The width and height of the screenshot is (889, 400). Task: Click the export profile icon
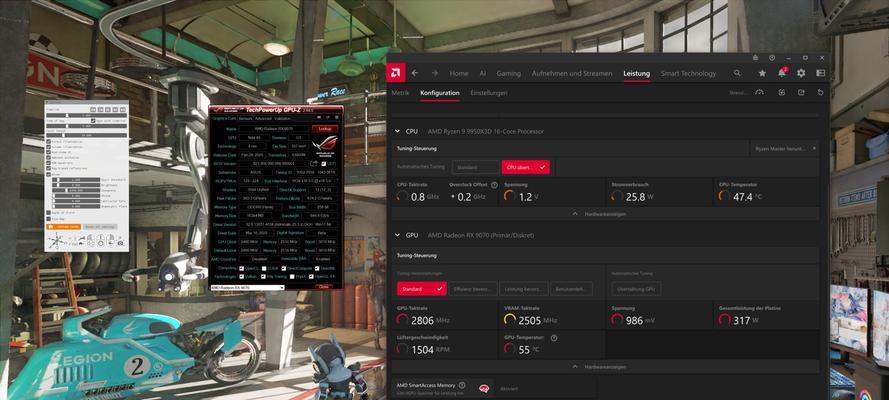801,92
